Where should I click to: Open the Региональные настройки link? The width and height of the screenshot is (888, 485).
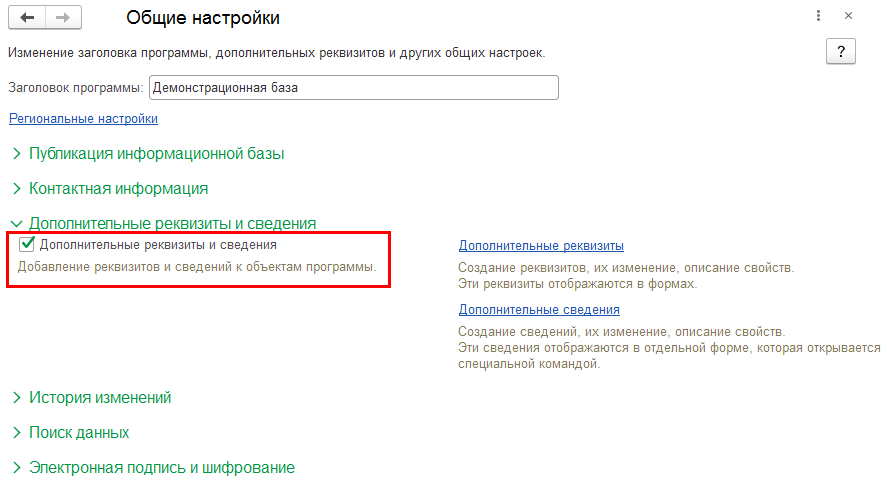coord(83,119)
